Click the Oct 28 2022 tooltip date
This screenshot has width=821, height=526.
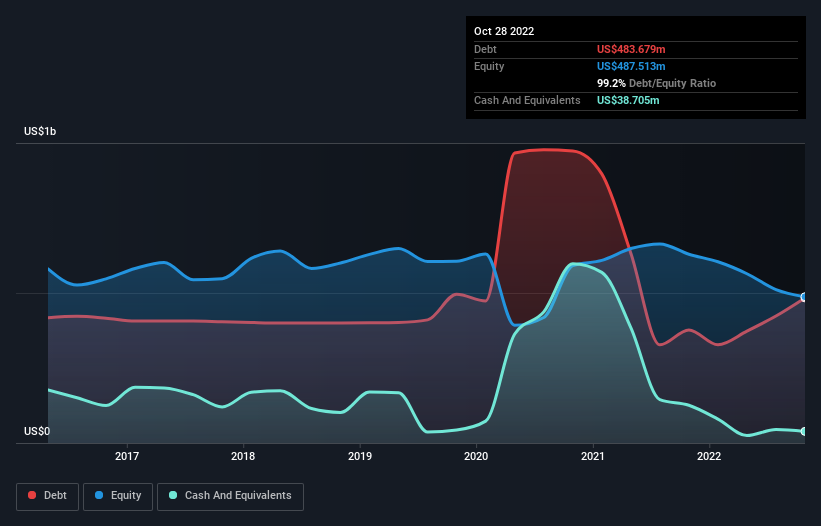[504, 31]
